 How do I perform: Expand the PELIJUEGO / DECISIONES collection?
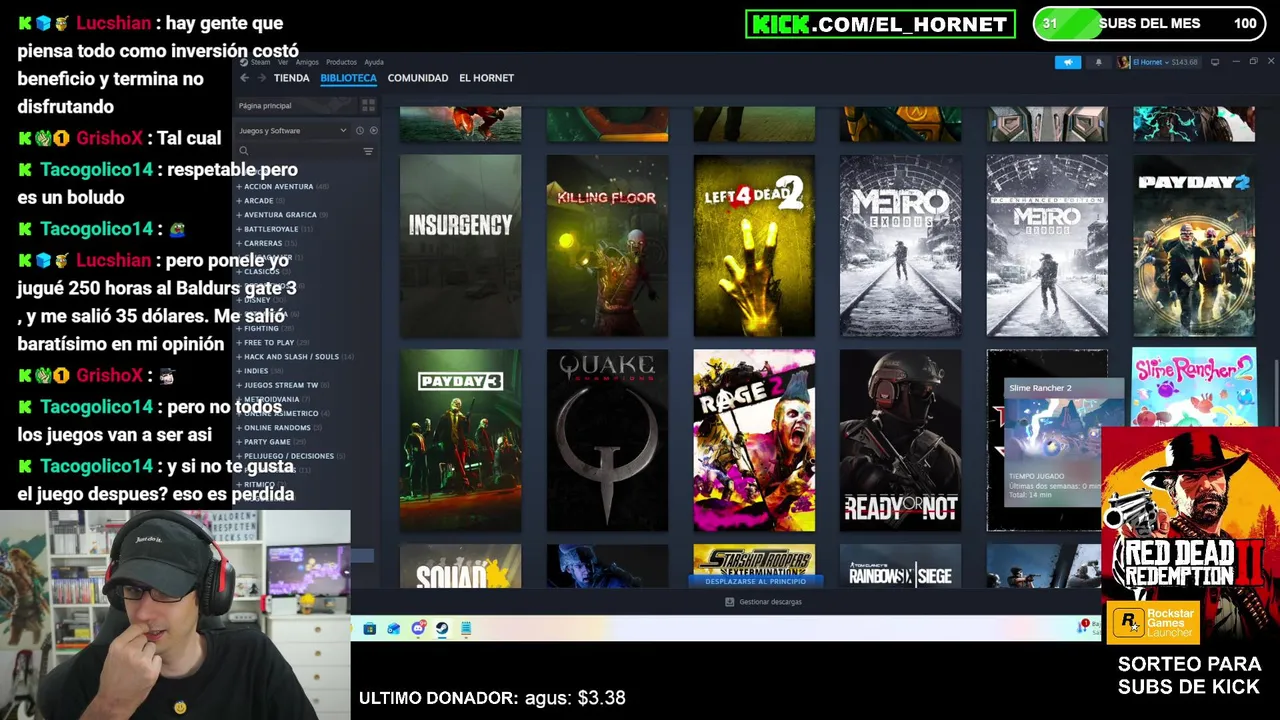point(291,456)
